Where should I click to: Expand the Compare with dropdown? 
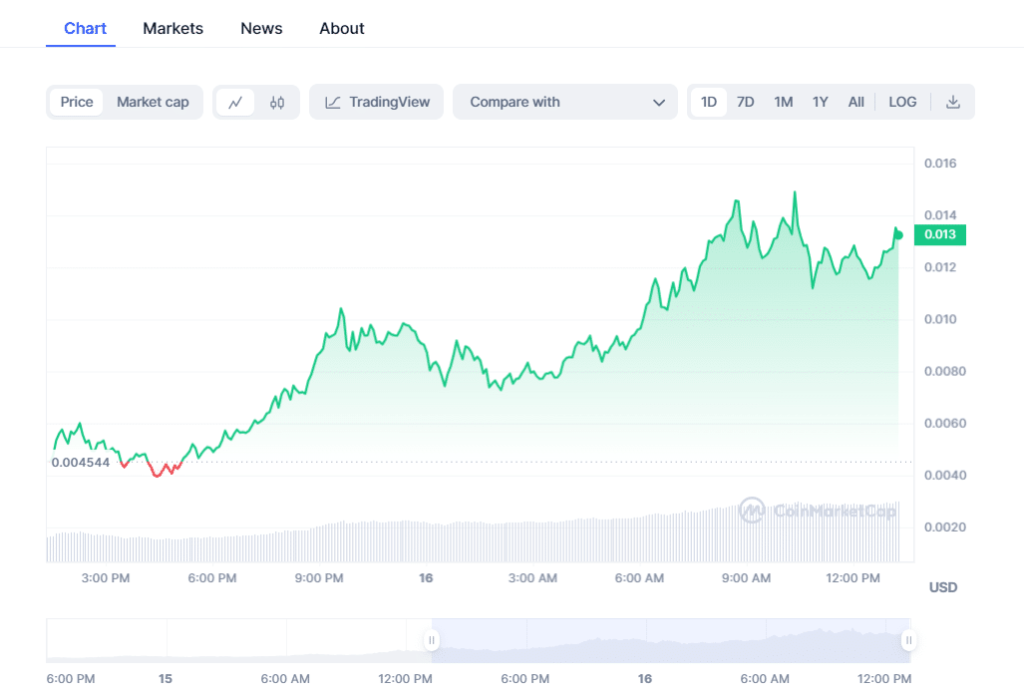(565, 102)
